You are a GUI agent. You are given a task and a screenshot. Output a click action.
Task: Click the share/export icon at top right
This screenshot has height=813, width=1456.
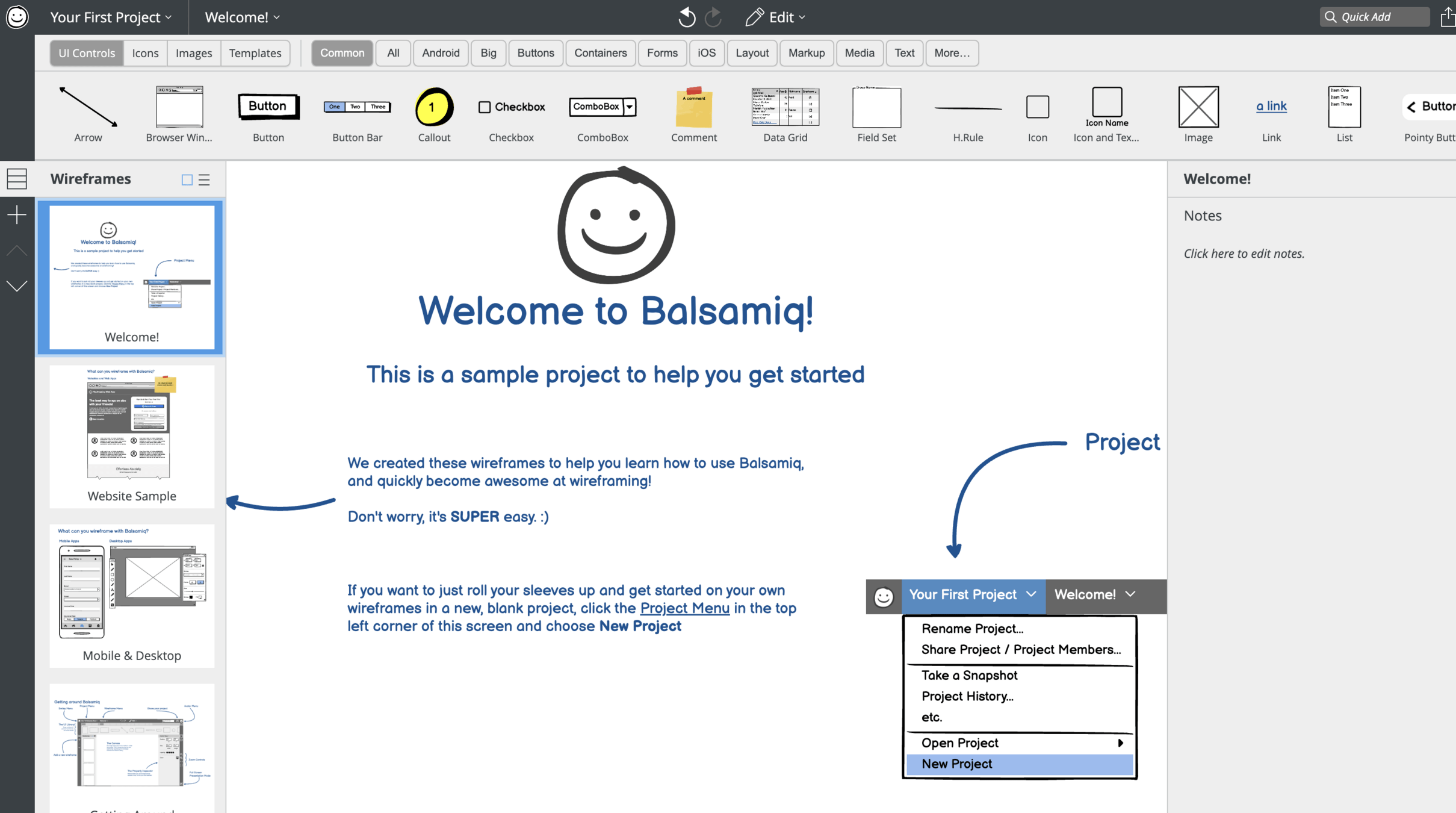[1447, 17]
